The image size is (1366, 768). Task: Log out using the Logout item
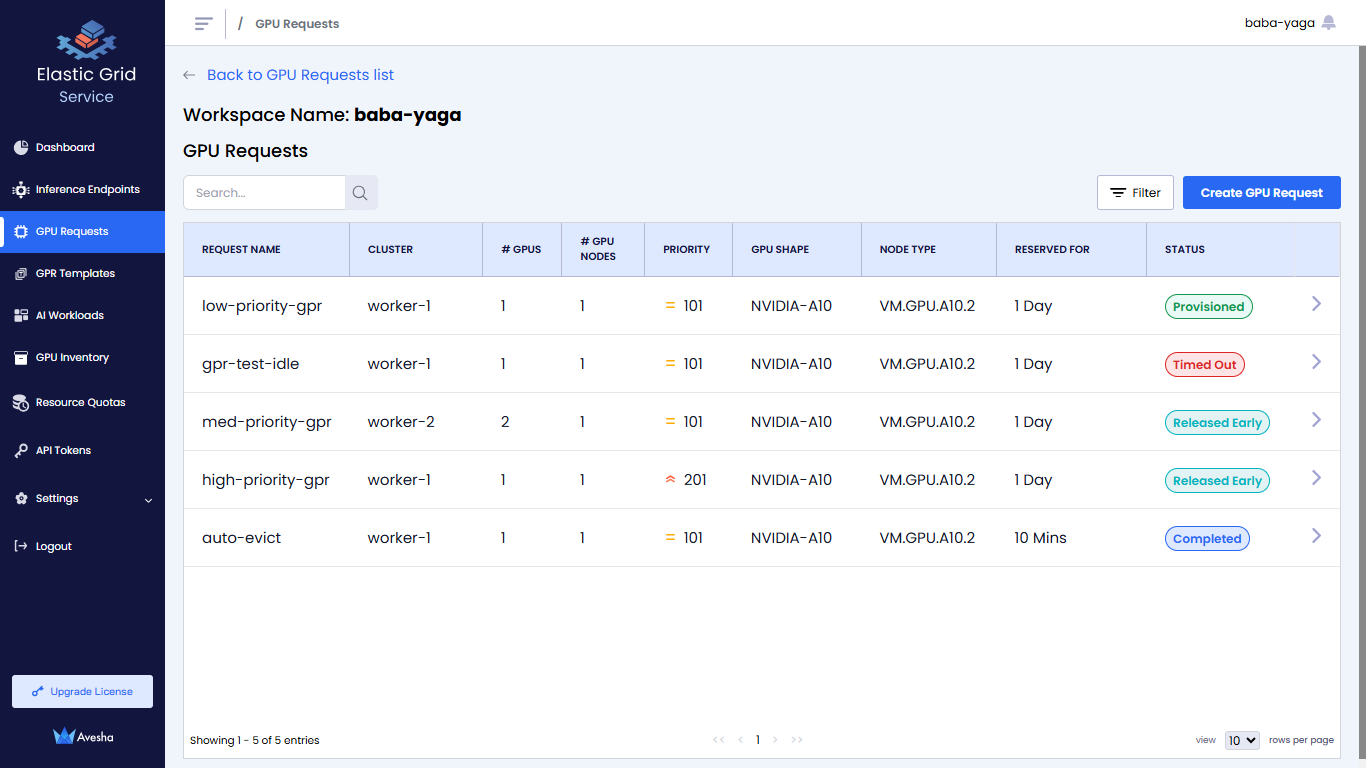53,547
